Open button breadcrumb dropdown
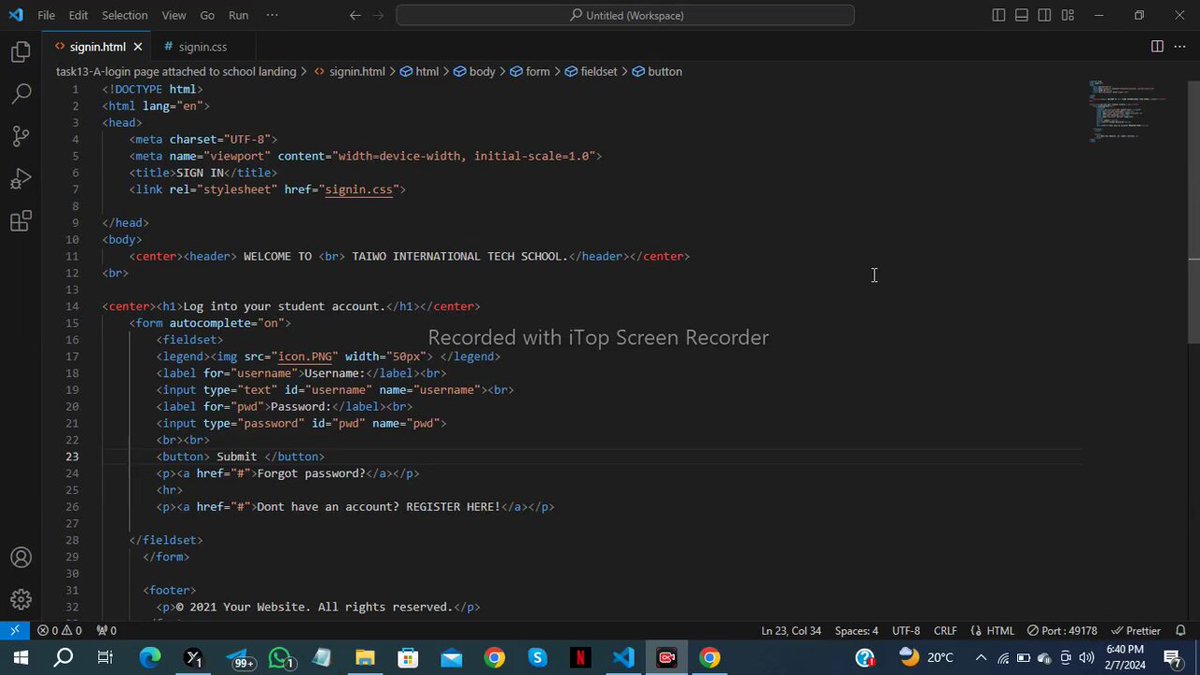The height and width of the screenshot is (675, 1200). [657, 72]
